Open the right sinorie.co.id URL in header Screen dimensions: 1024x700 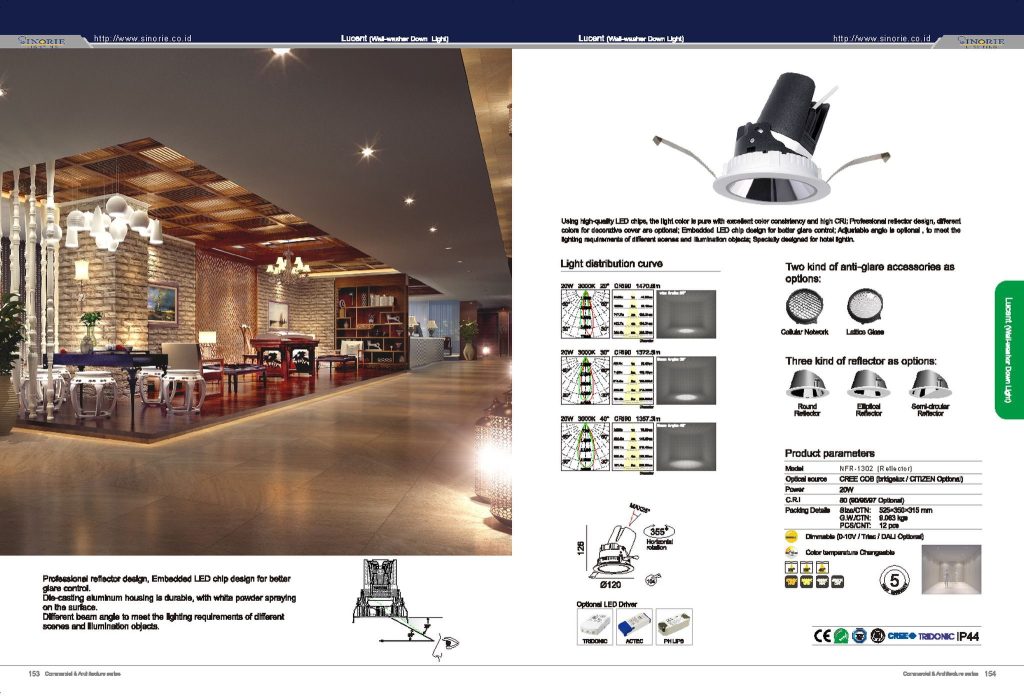click(881, 38)
